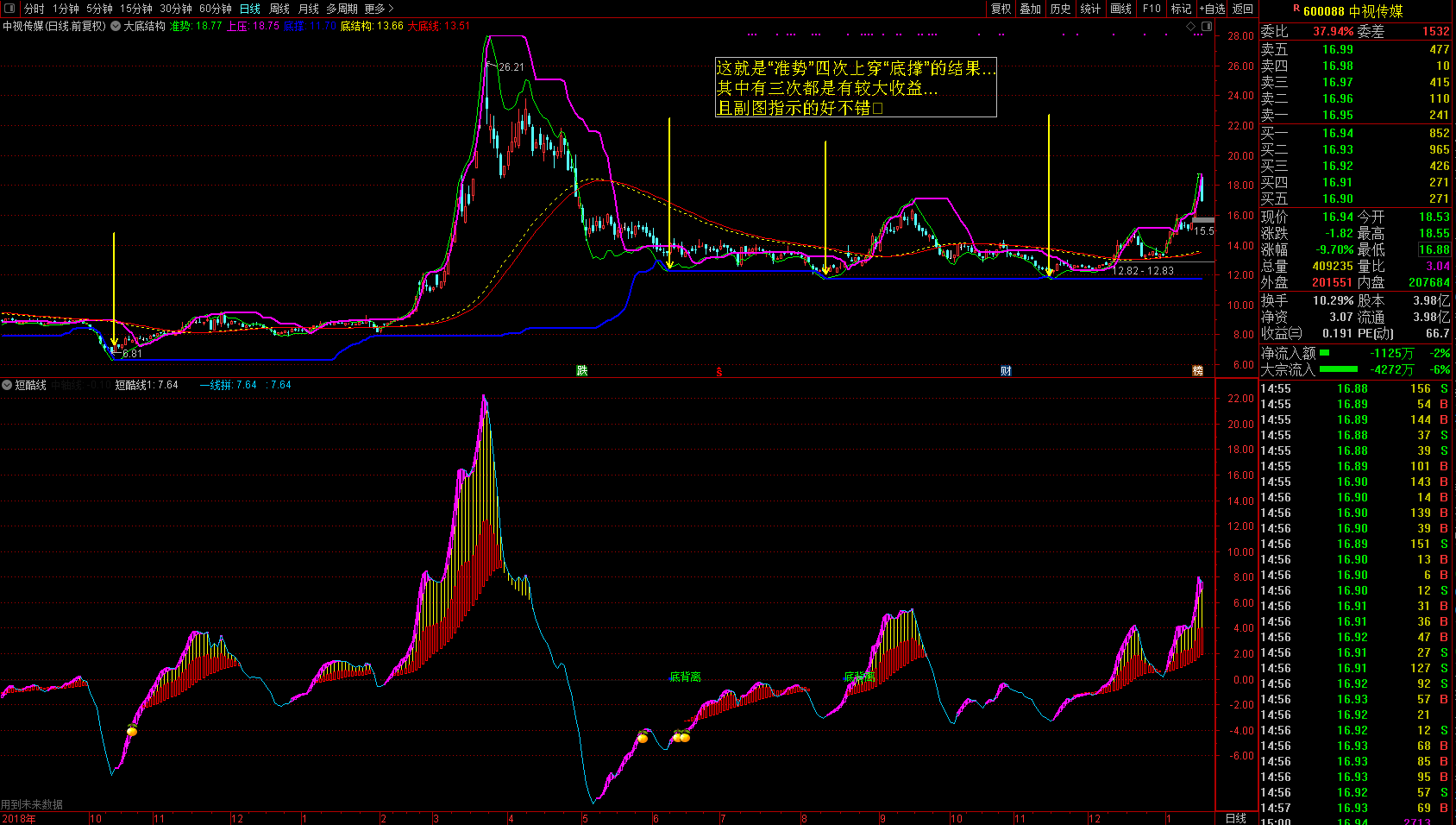Image resolution: width=1456 pixels, height=825 pixels.
Task: Open the 短酷线 indicator dropdown arrow
Action: coord(8,385)
